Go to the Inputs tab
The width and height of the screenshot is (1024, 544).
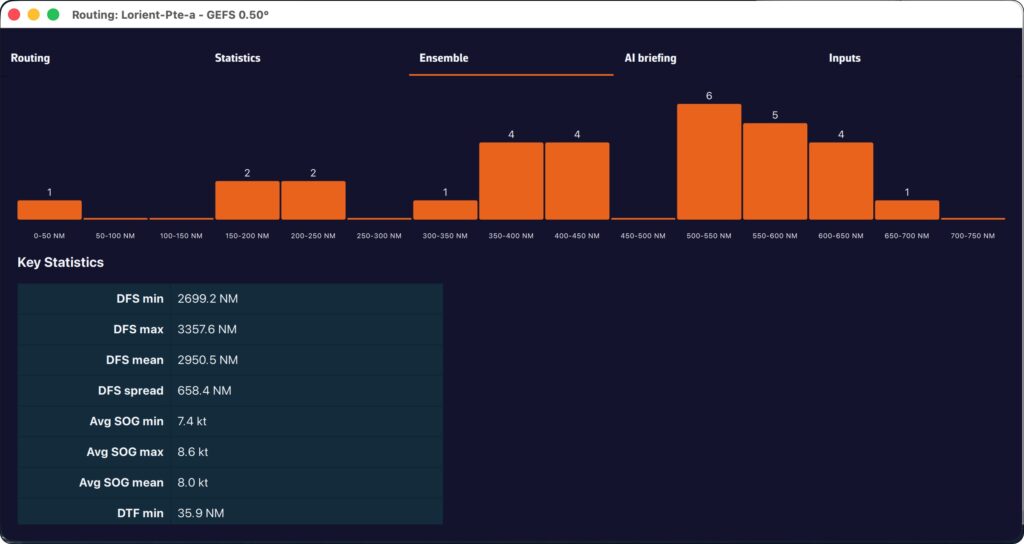click(x=844, y=58)
